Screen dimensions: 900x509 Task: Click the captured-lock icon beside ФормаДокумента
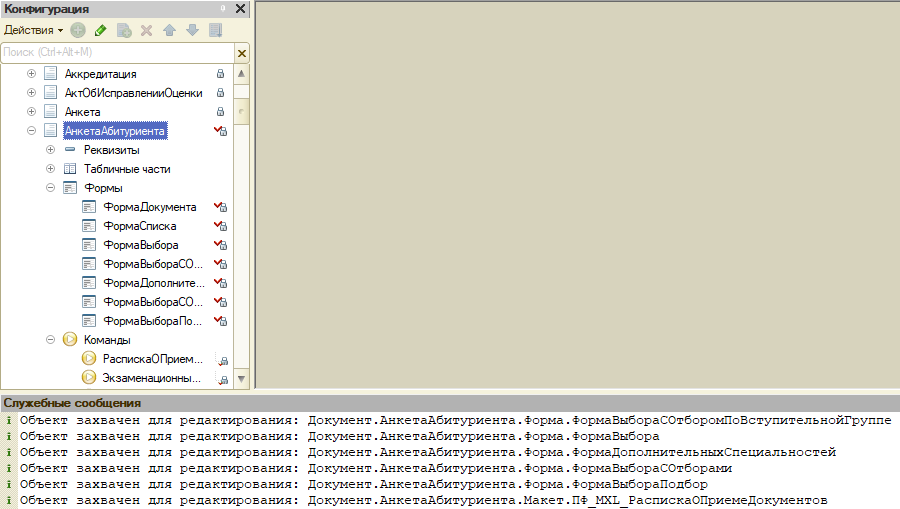[220, 207]
